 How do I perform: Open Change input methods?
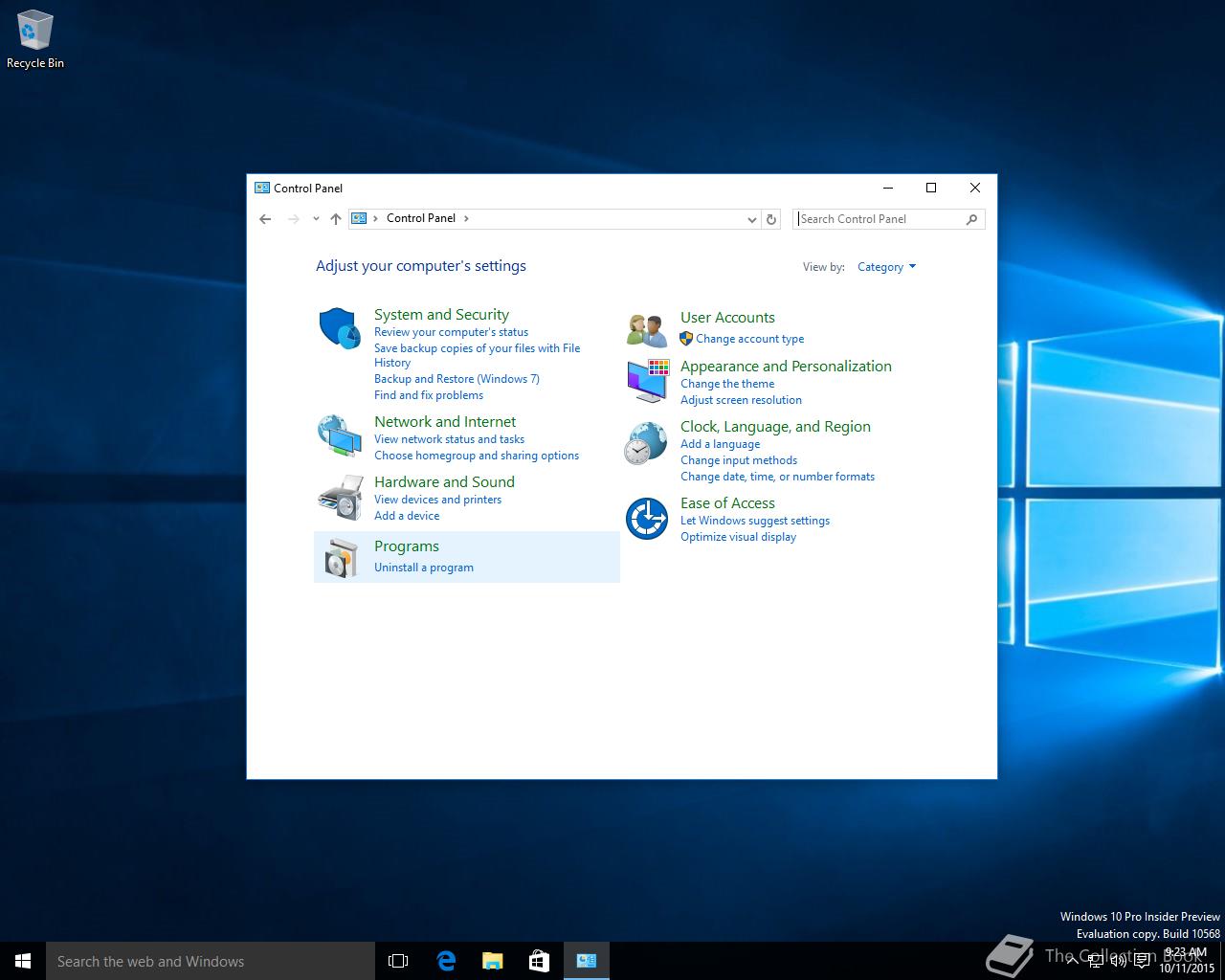[739, 460]
